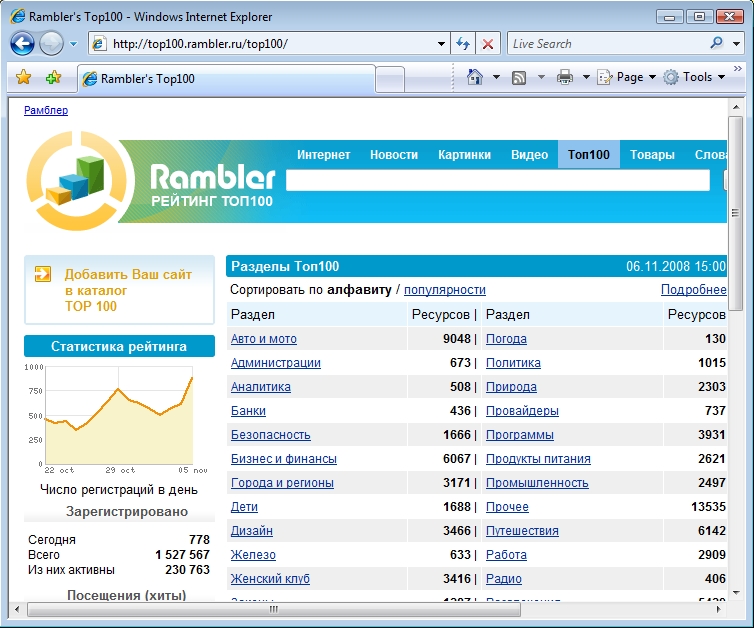This screenshot has width=754, height=628.
Task: Select the Видео navigation tab
Action: pyautogui.click(x=529, y=154)
